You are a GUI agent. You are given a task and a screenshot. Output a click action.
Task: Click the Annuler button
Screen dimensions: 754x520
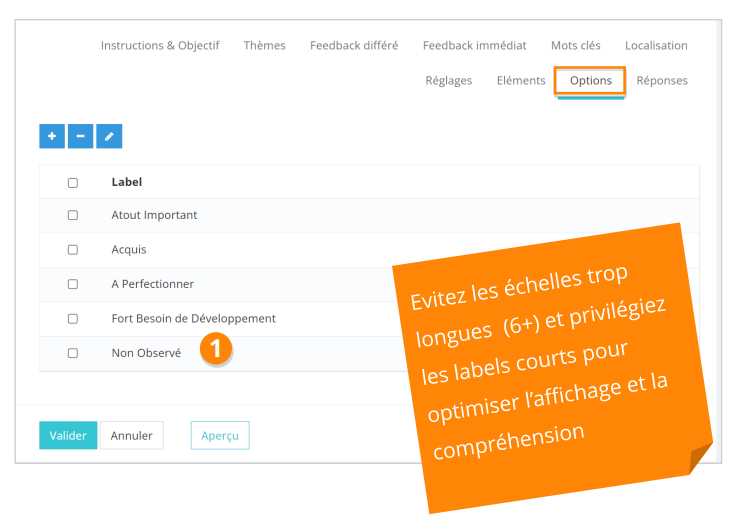pyautogui.click(x=132, y=435)
